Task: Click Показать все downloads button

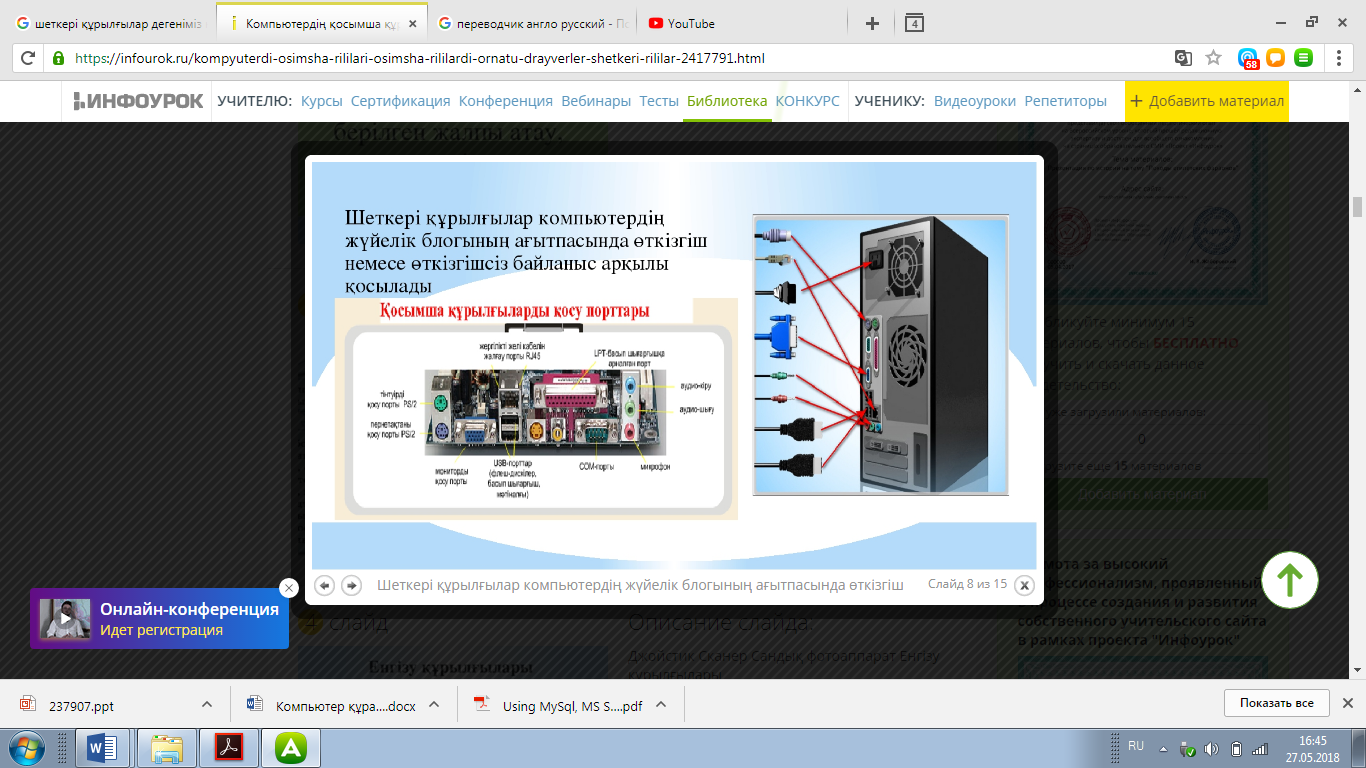Action: tap(1276, 703)
